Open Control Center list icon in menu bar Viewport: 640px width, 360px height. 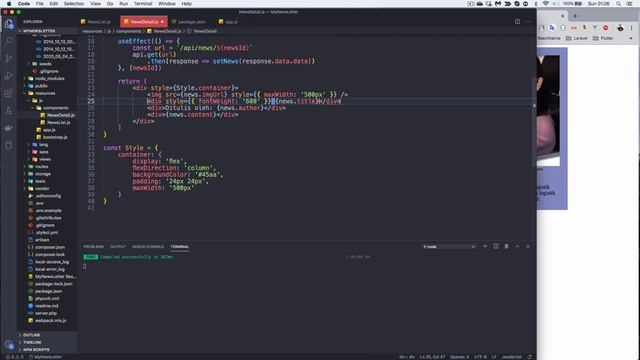click(629, 4)
